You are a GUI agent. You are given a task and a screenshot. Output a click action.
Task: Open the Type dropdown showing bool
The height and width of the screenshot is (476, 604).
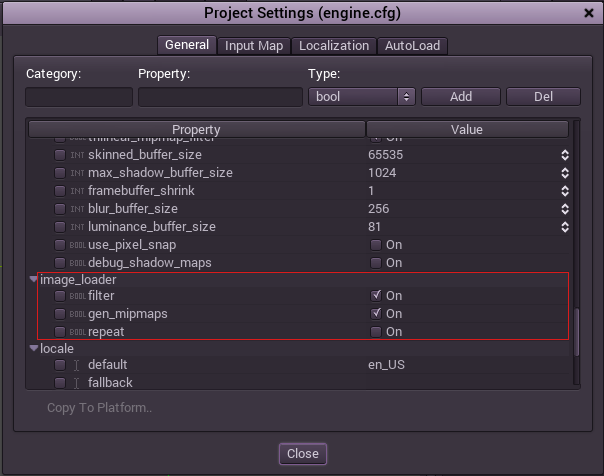coord(362,97)
